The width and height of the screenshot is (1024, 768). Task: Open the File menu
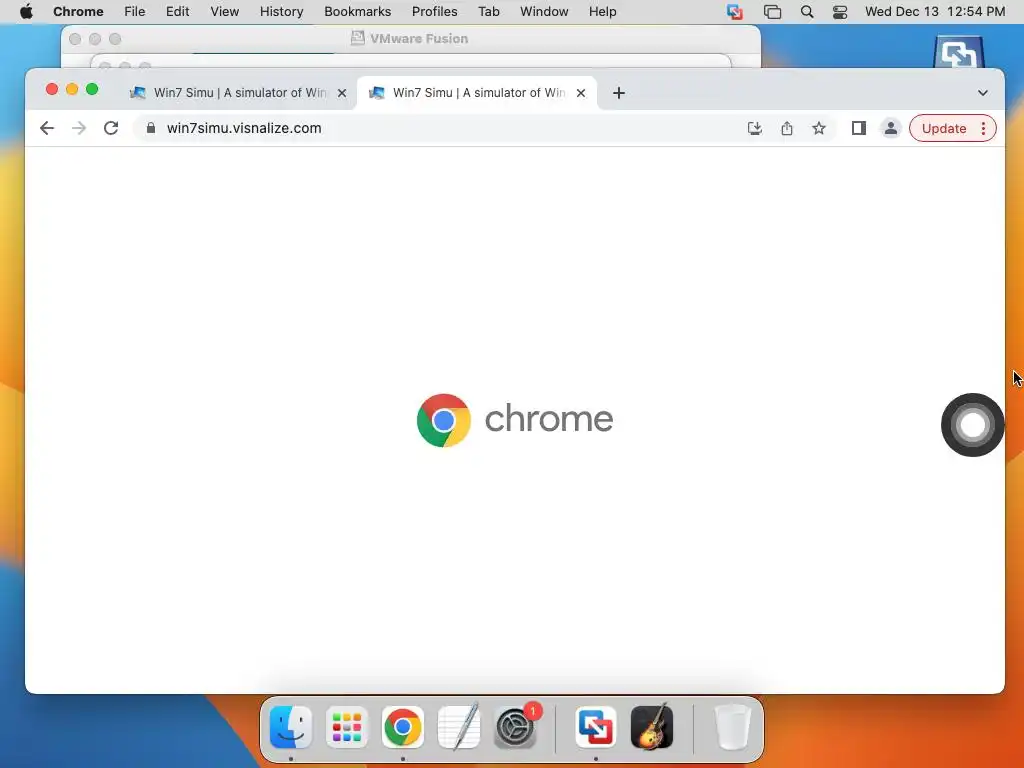[135, 12]
